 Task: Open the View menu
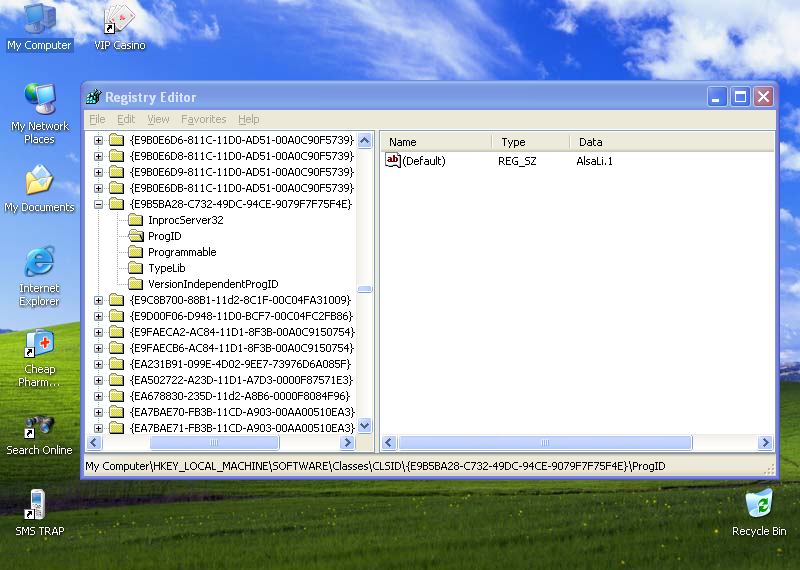158,119
